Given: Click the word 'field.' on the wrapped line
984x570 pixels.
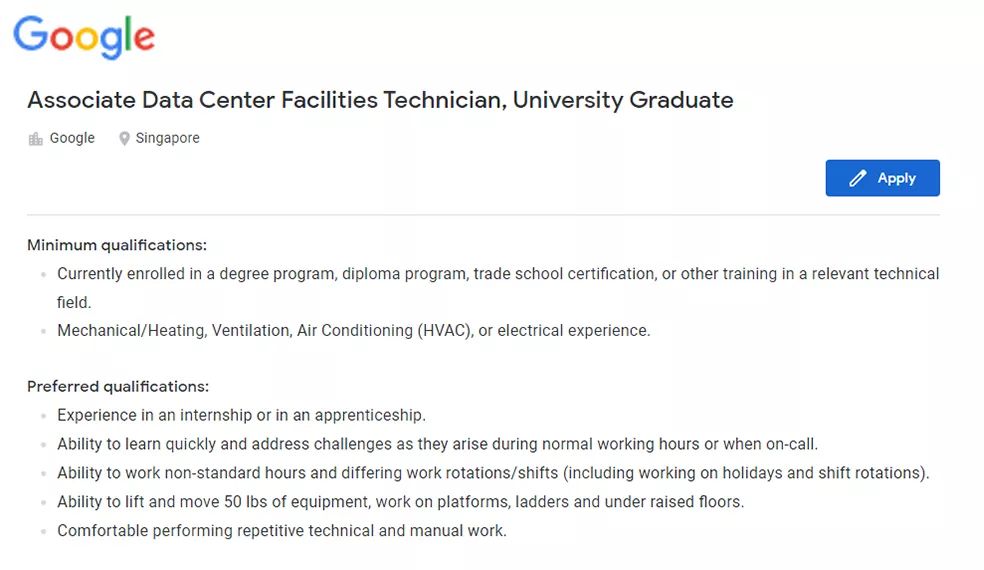Looking at the screenshot, I should point(74,303).
